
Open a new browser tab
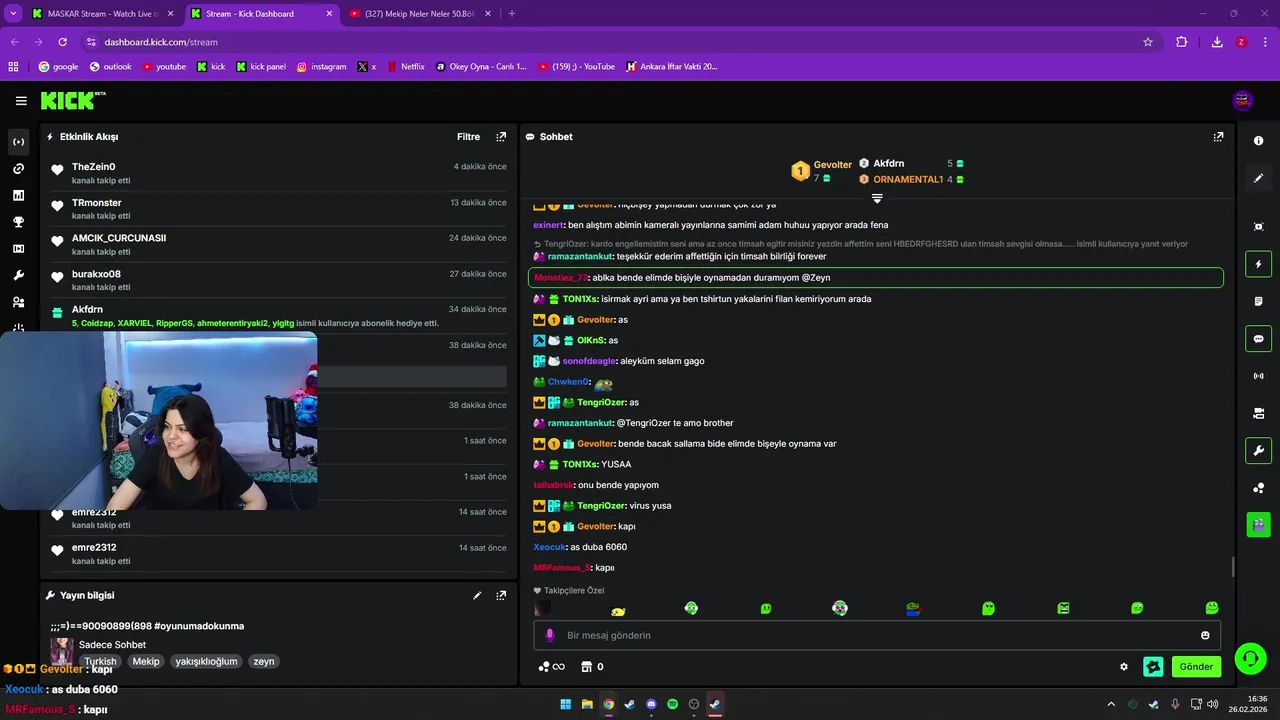(x=512, y=13)
